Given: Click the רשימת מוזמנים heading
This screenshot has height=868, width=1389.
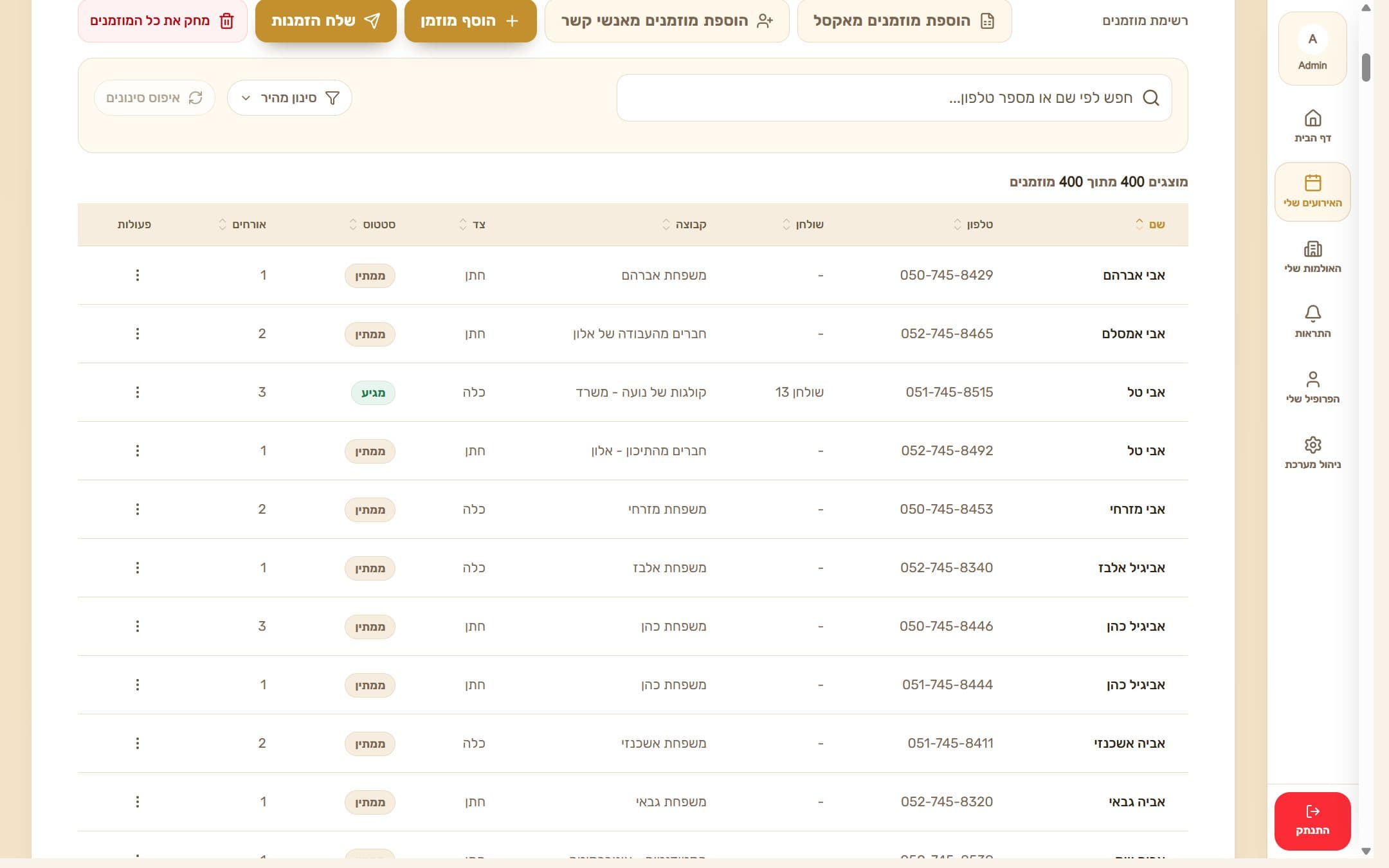Looking at the screenshot, I should [x=1145, y=21].
